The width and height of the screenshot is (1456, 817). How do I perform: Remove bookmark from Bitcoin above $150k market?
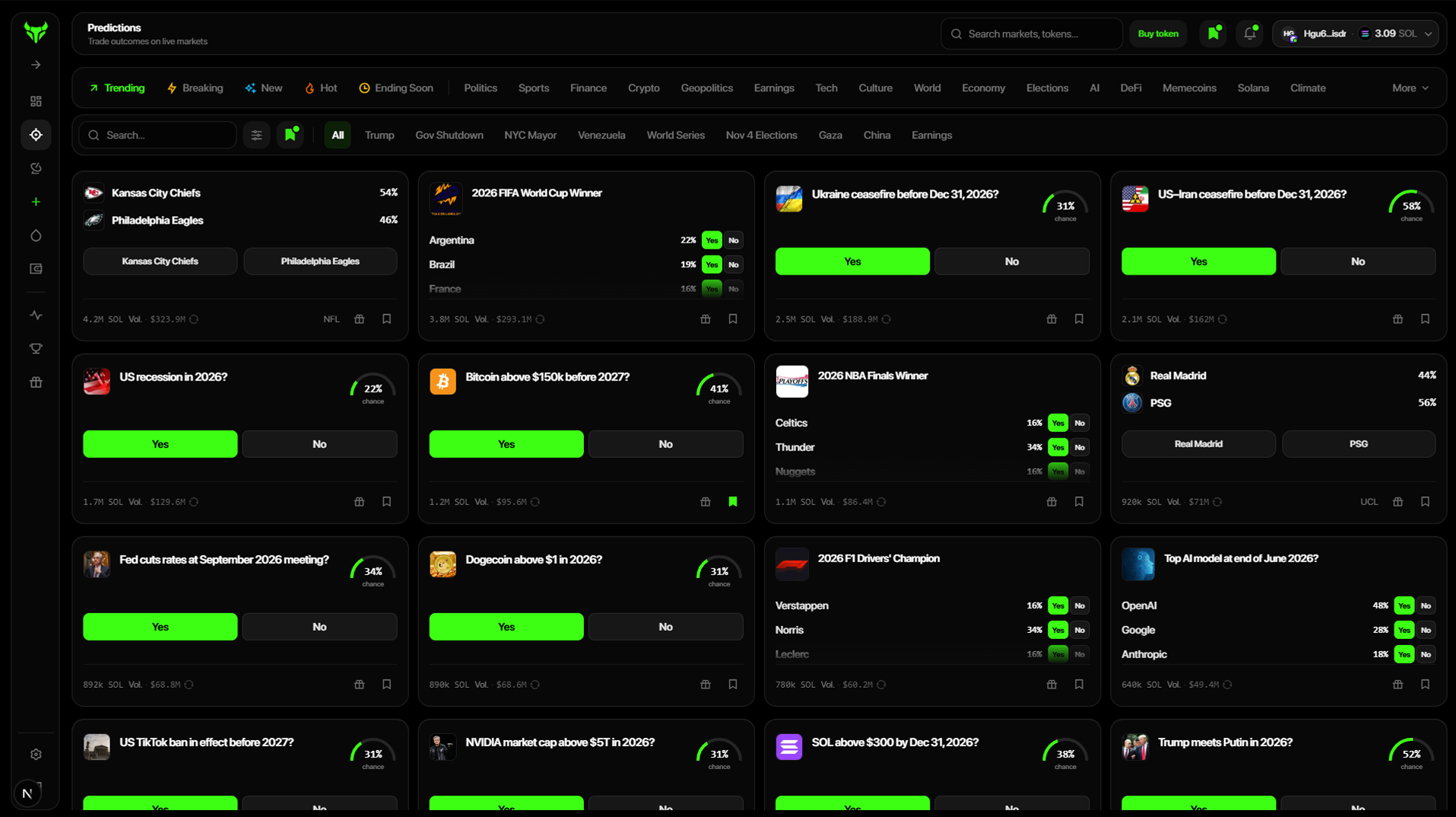pos(733,502)
